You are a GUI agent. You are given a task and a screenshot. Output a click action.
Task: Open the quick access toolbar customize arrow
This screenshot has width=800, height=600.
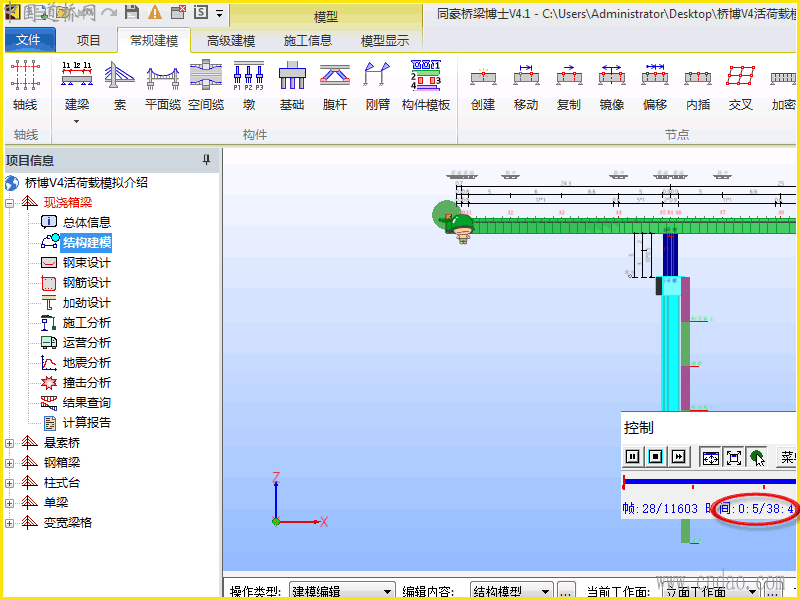coord(219,13)
